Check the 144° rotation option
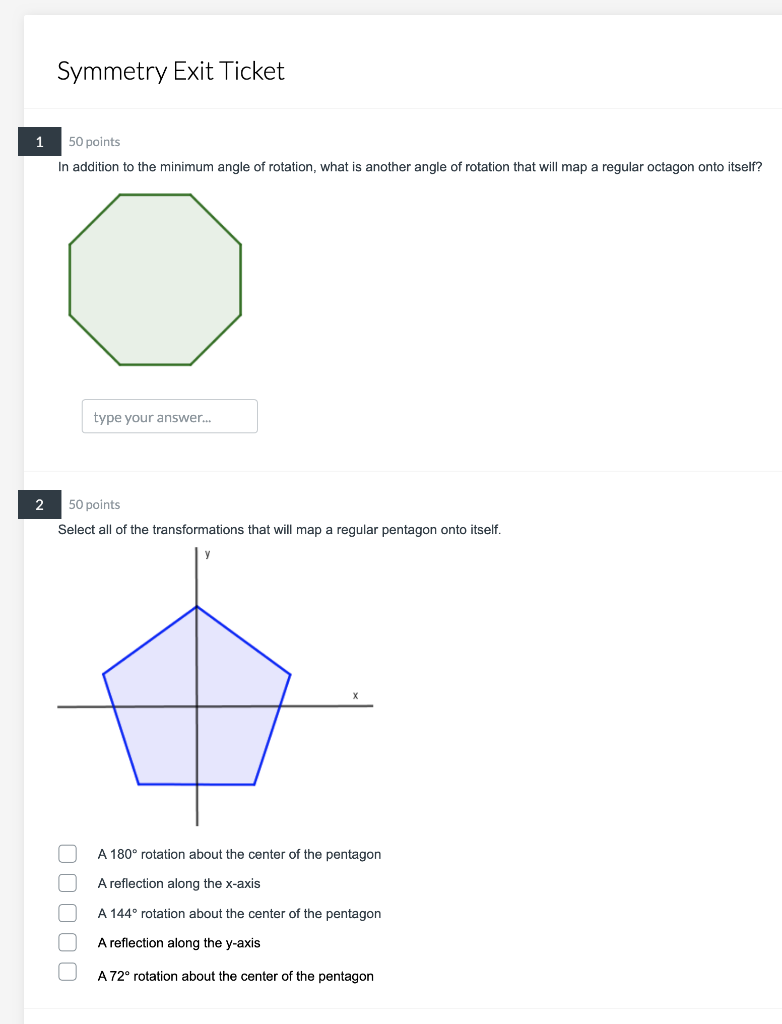782x1024 pixels. (67, 912)
